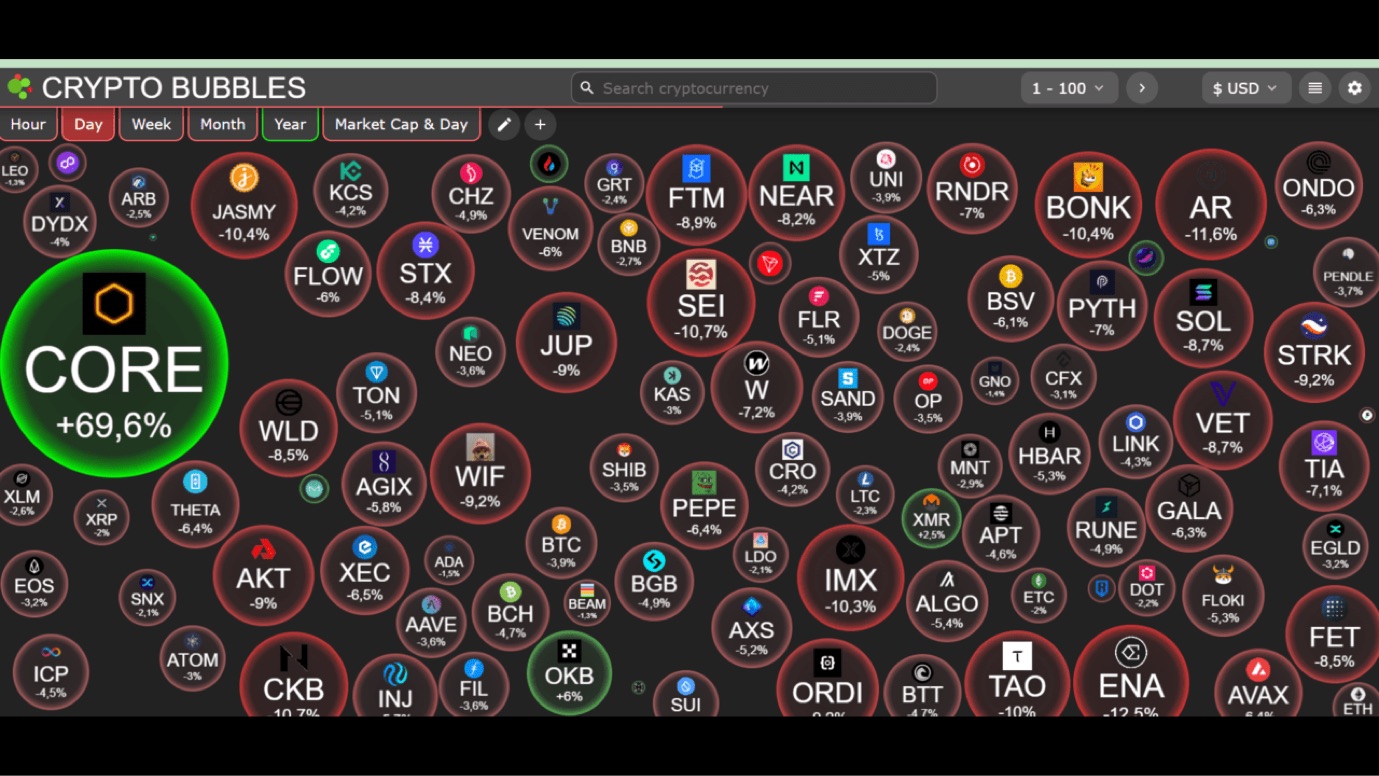Select the BTC bubble
The height and width of the screenshot is (776, 1379).
(561, 543)
